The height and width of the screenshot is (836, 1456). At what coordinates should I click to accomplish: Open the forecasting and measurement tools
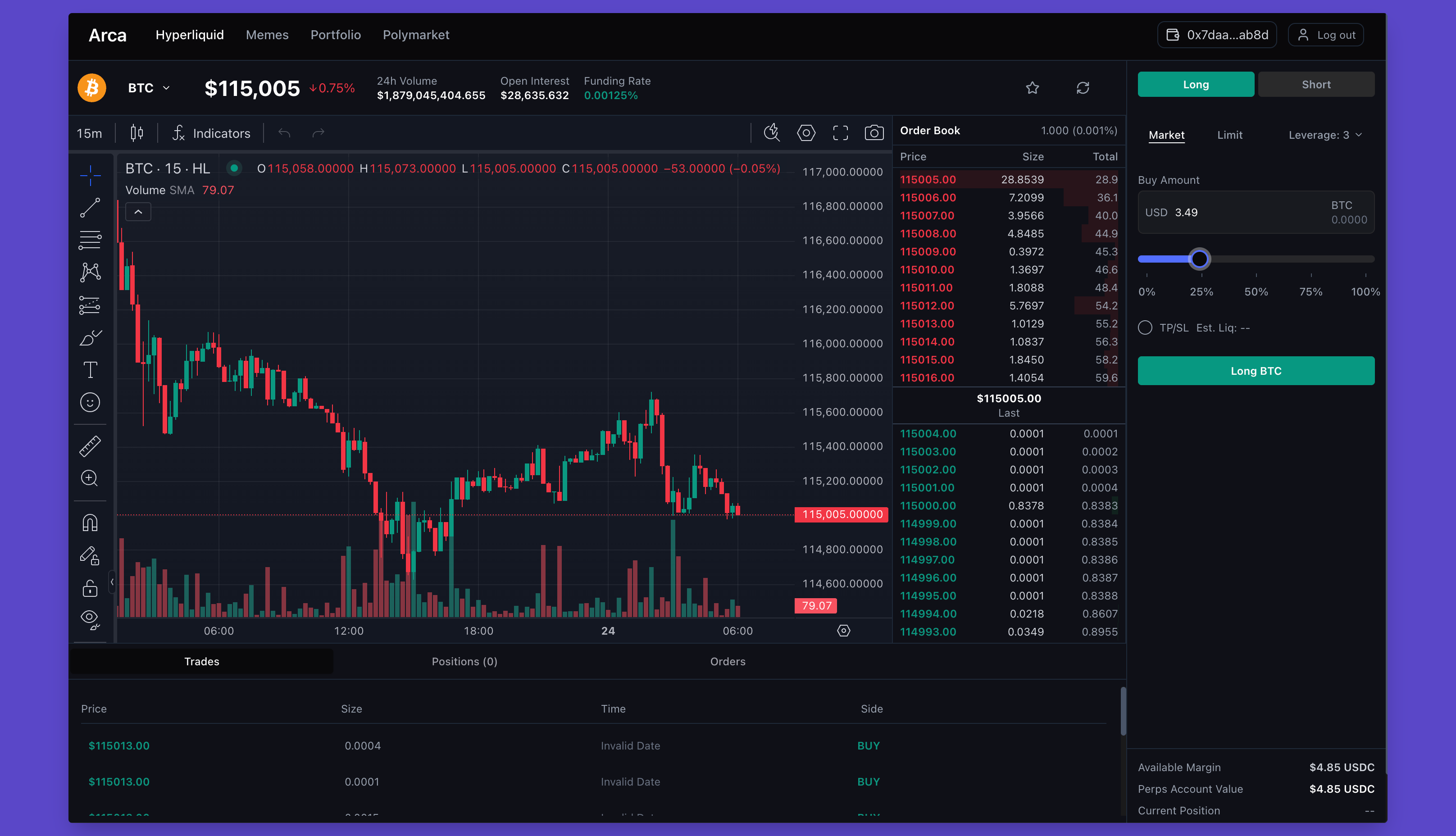(90, 305)
